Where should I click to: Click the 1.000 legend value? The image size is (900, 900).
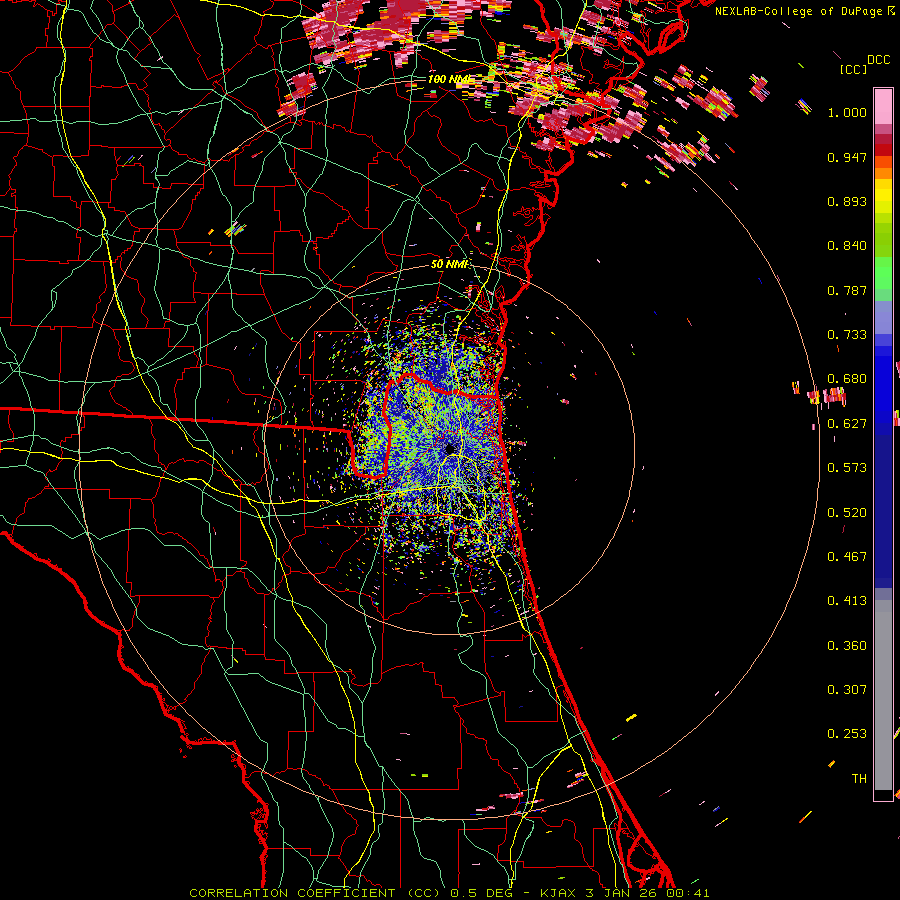pyautogui.click(x=847, y=112)
